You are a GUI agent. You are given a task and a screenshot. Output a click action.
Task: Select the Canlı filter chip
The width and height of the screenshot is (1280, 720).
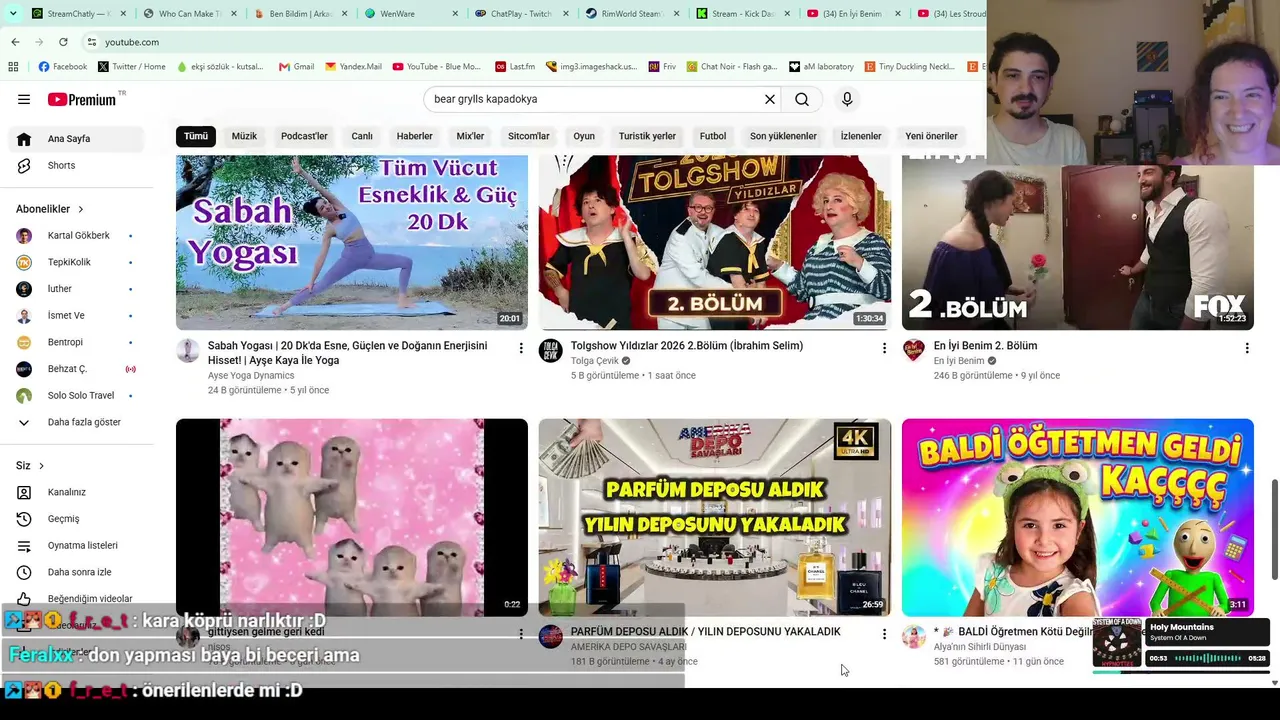(x=362, y=136)
